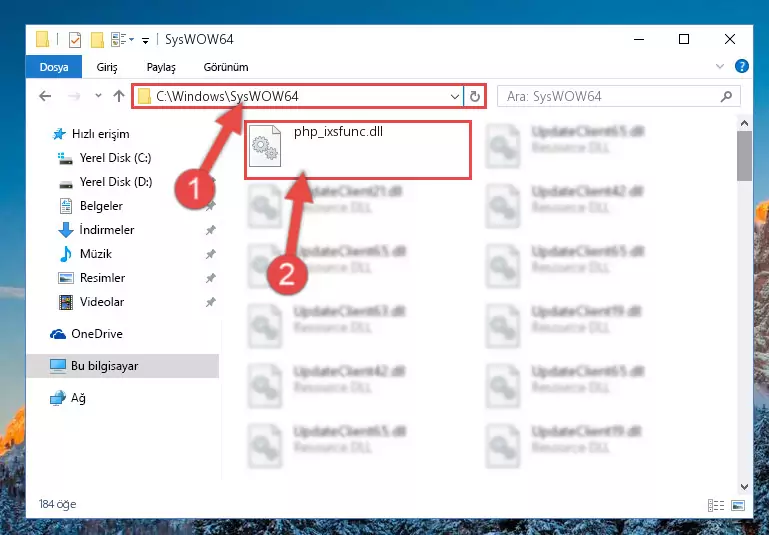Switch to details view layout
Screen dimensions: 769x535
[x=716, y=505]
